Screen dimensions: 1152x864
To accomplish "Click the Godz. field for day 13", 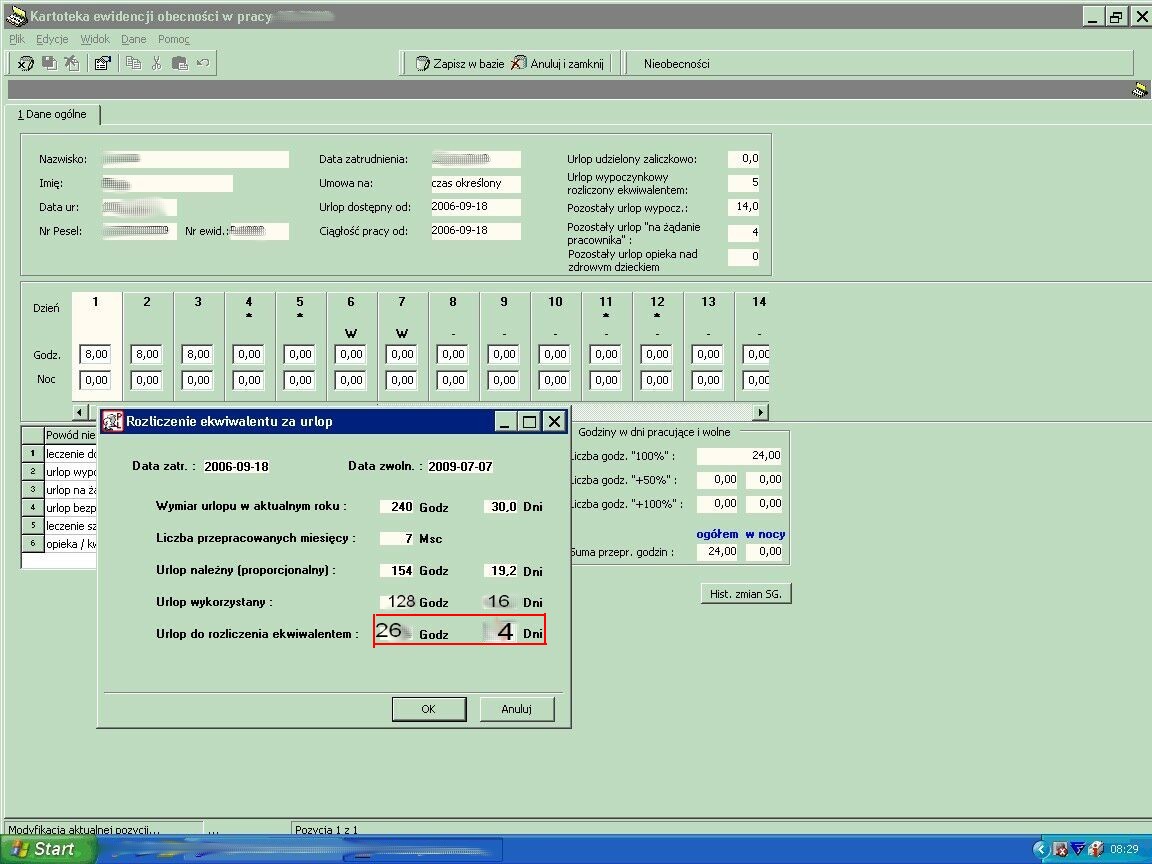I will click(x=708, y=354).
